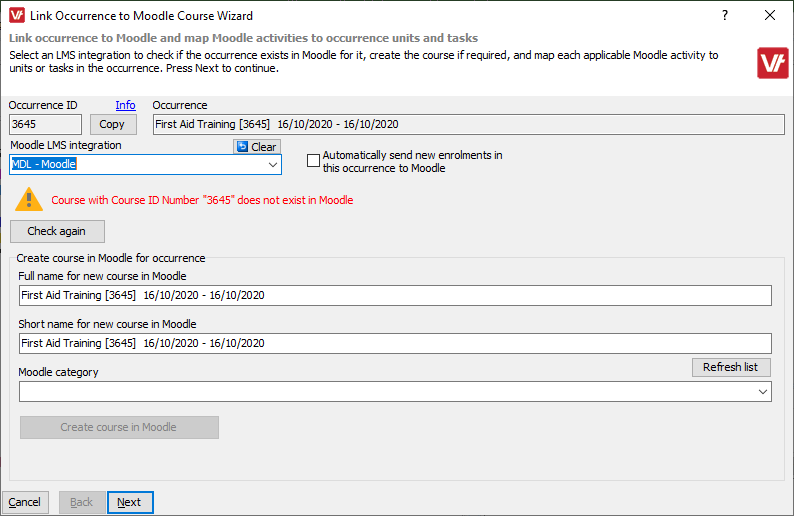Image resolution: width=794 pixels, height=516 pixels.
Task: Cancel the wizard
Action: pos(25,502)
